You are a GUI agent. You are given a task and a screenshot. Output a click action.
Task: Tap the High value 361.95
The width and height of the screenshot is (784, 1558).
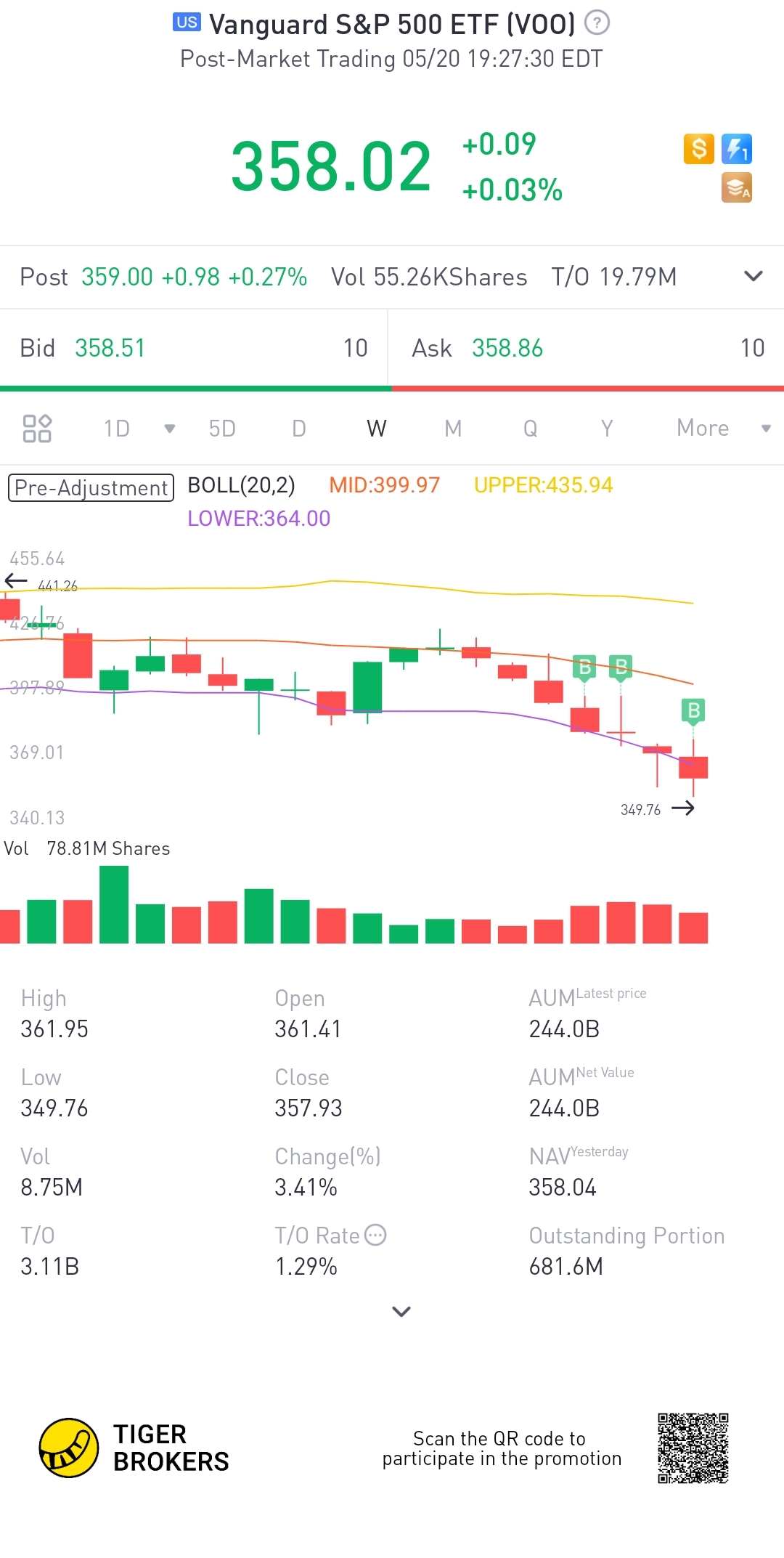[54, 1029]
